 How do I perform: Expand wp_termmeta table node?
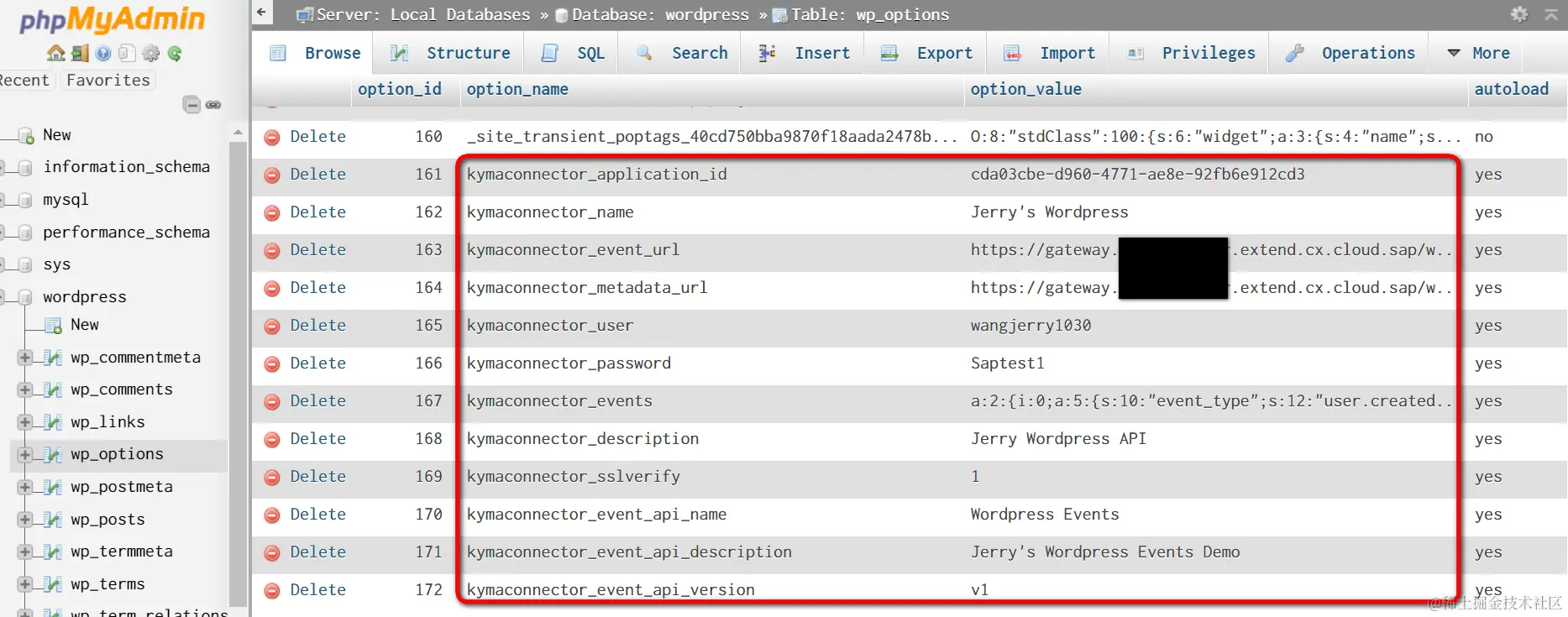pyautogui.click(x=25, y=552)
